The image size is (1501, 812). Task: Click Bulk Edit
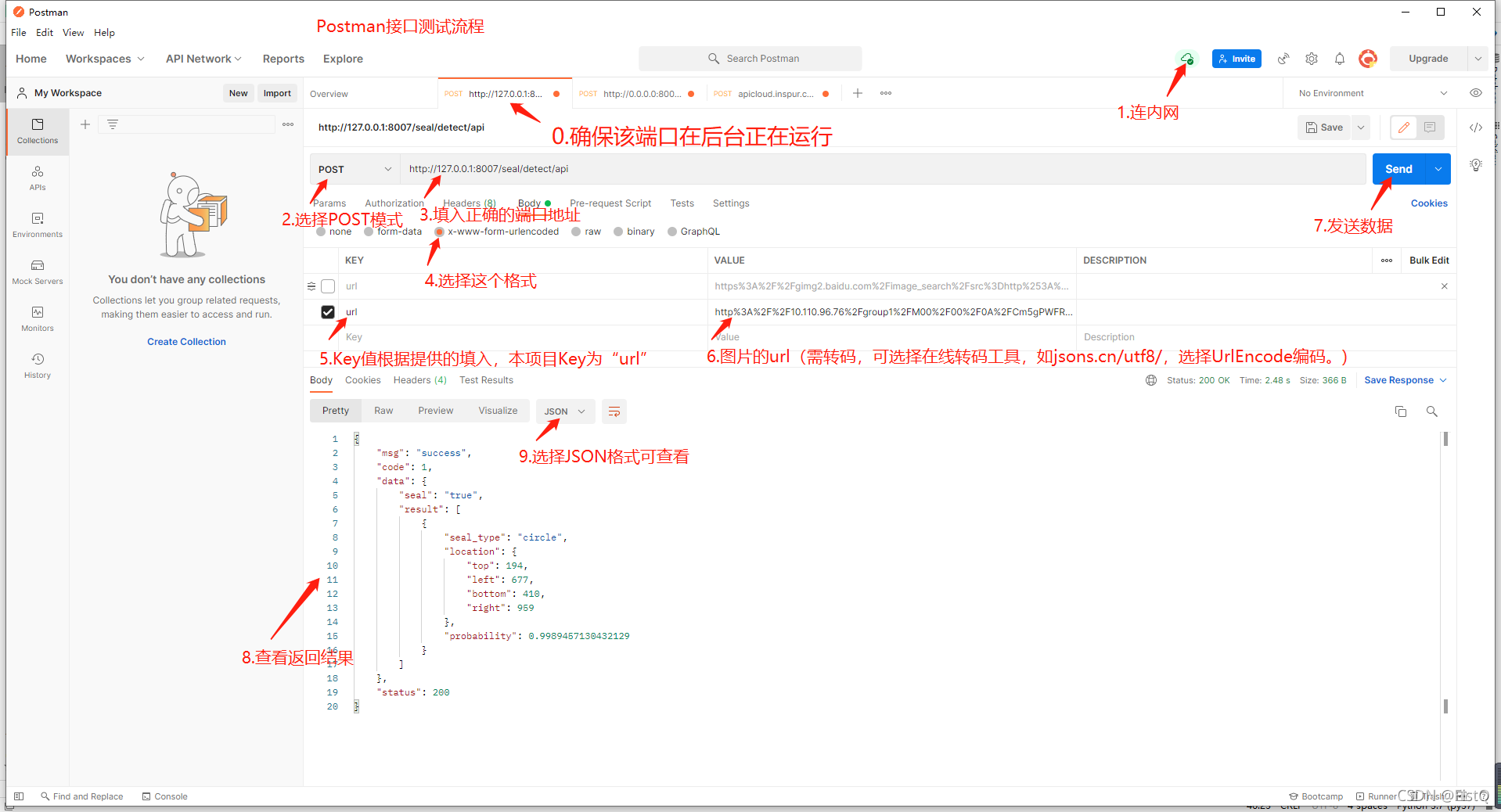(x=1429, y=260)
